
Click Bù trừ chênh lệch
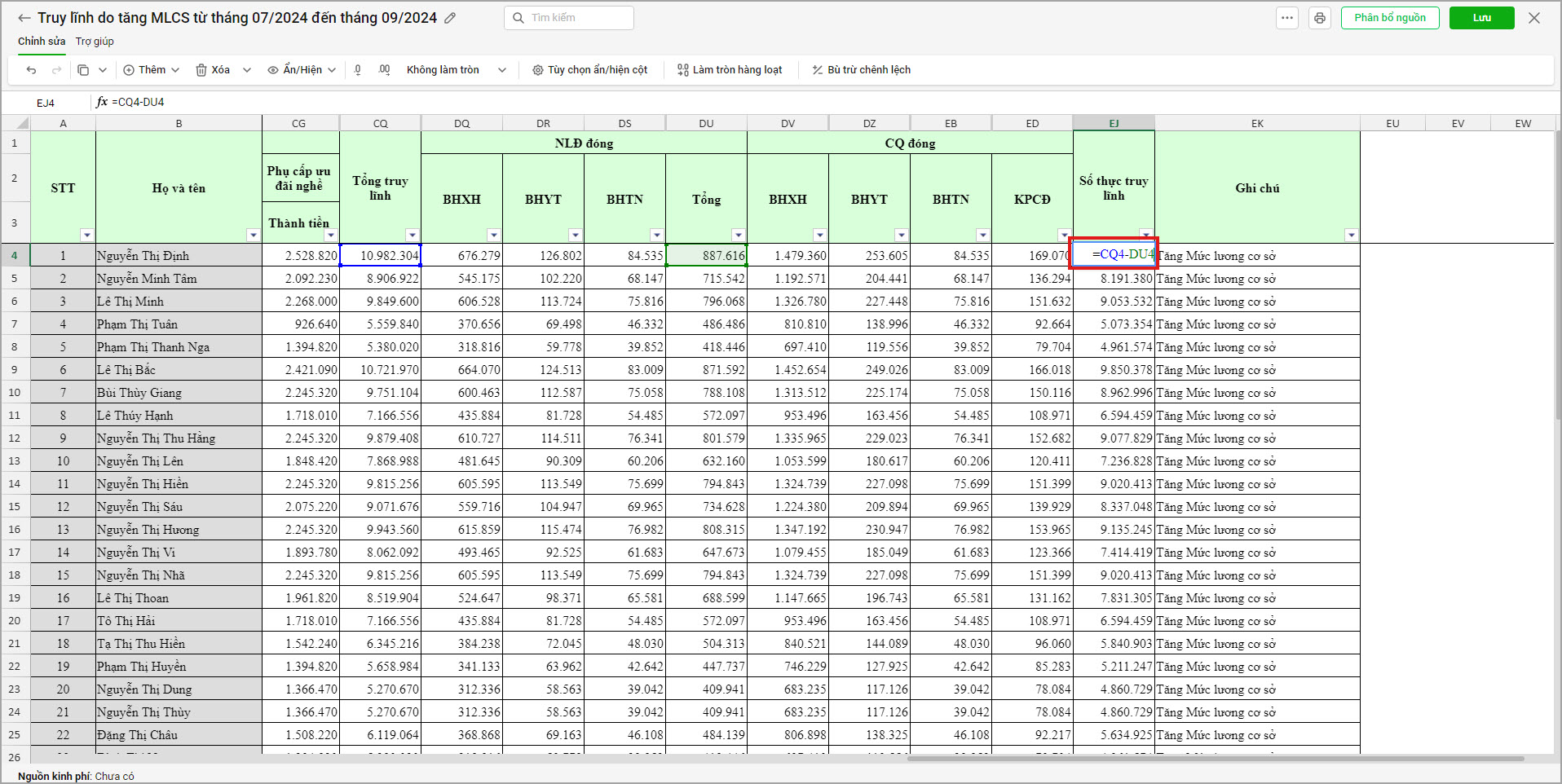coord(862,70)
